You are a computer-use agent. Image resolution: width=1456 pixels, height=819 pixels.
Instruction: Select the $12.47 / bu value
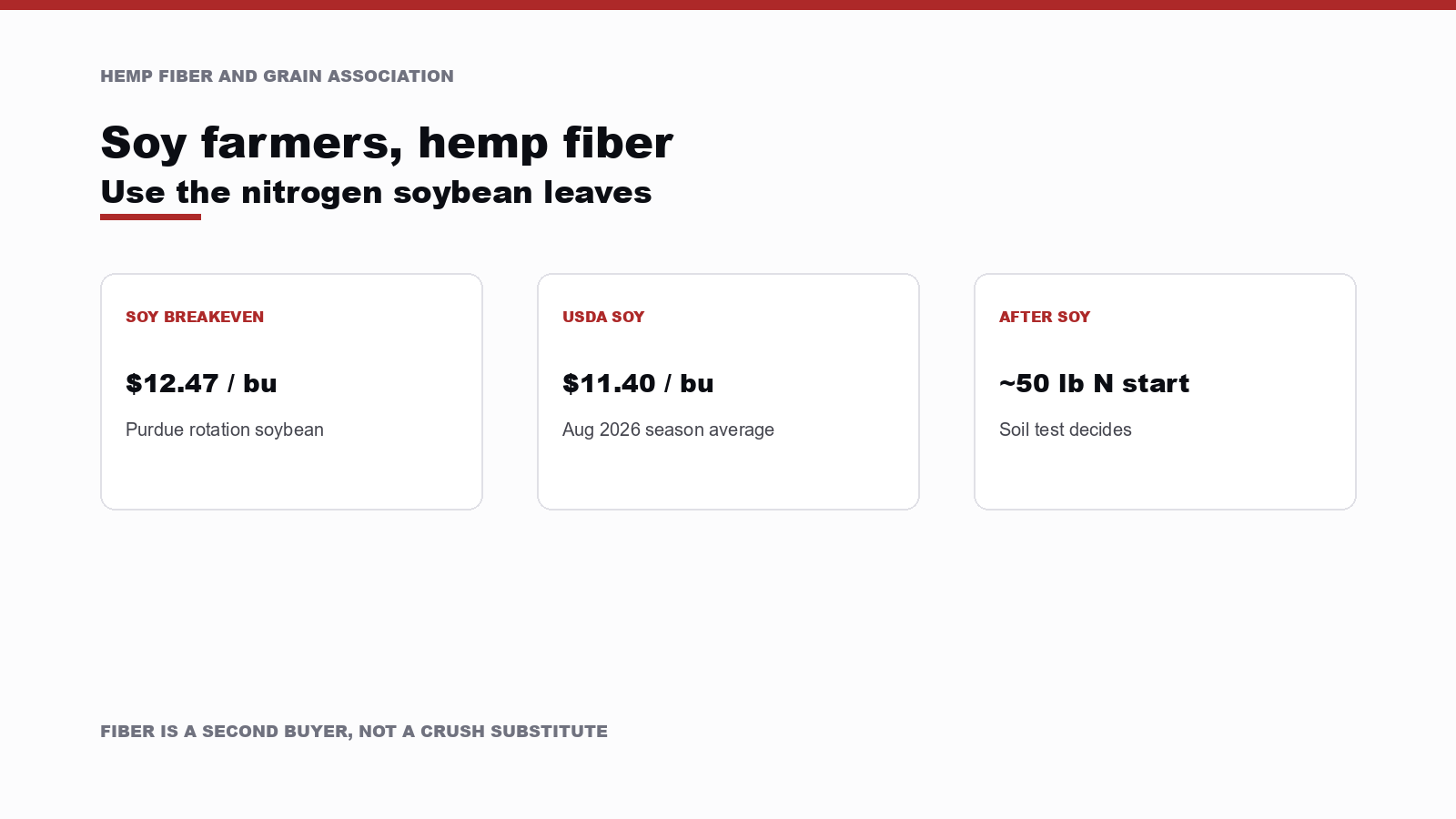pos(201,383)
